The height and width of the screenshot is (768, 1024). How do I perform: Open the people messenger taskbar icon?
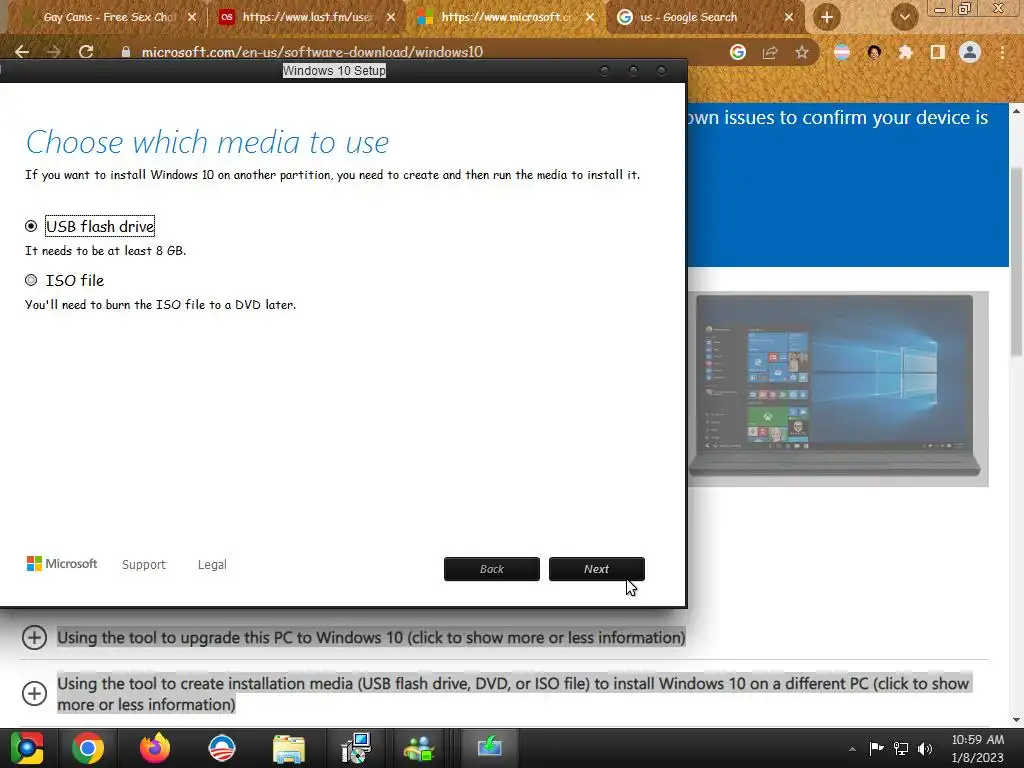419,748
